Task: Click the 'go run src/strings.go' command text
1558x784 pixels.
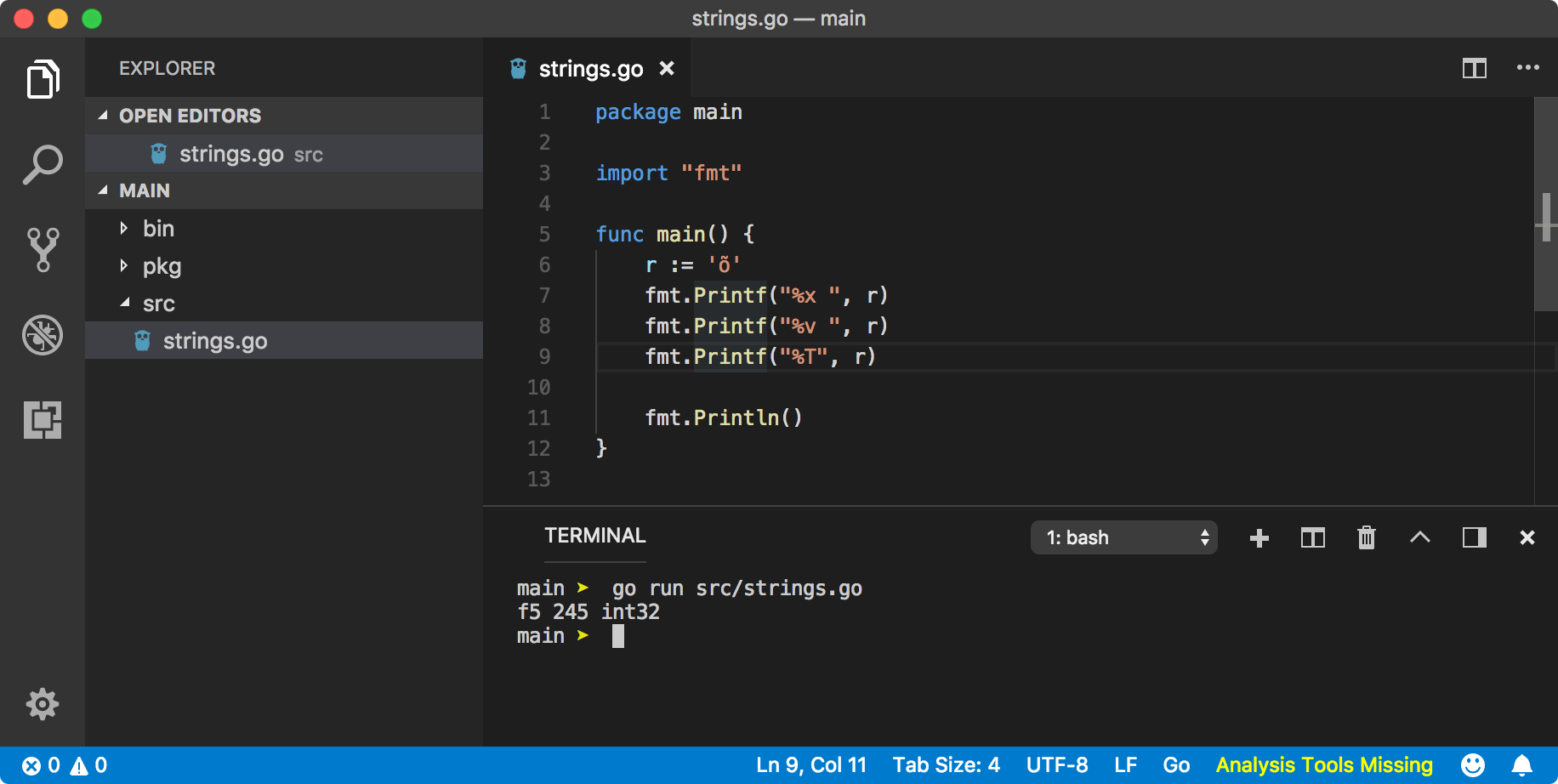Action: coord(737,588)
